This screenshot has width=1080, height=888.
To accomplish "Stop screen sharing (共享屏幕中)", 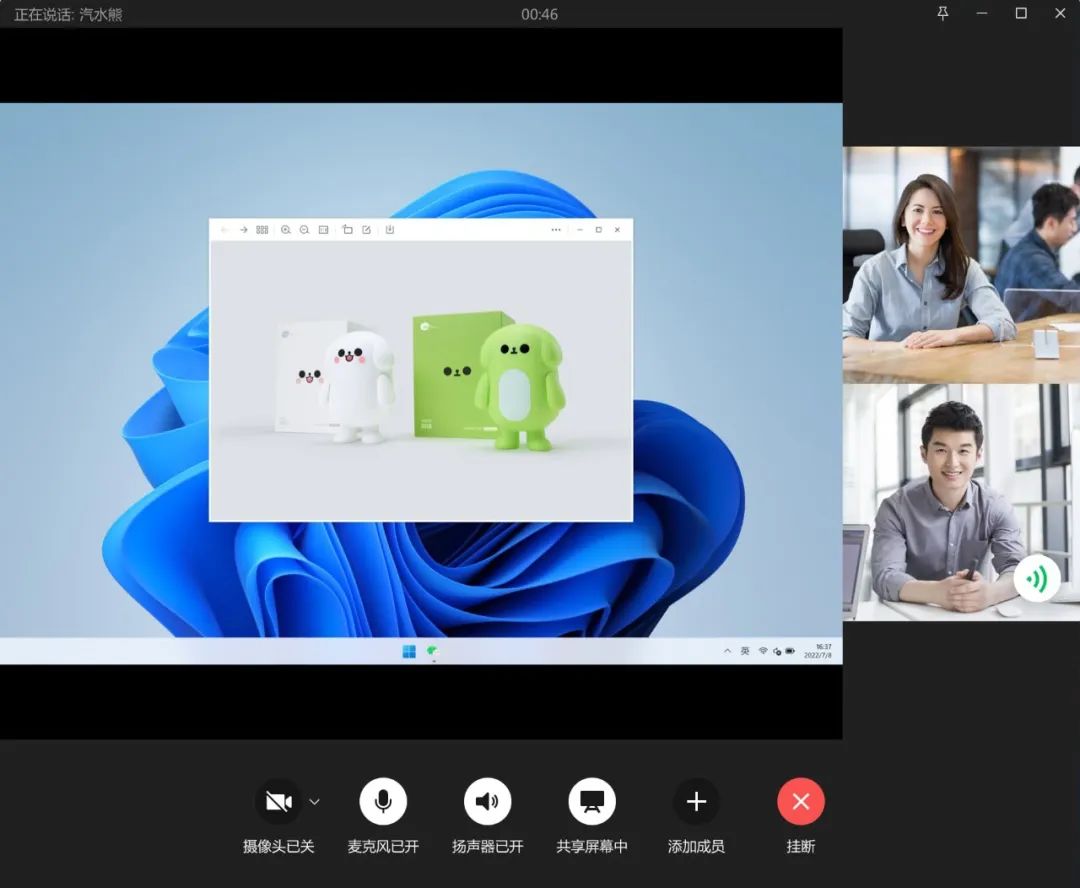I will point(592,801).
